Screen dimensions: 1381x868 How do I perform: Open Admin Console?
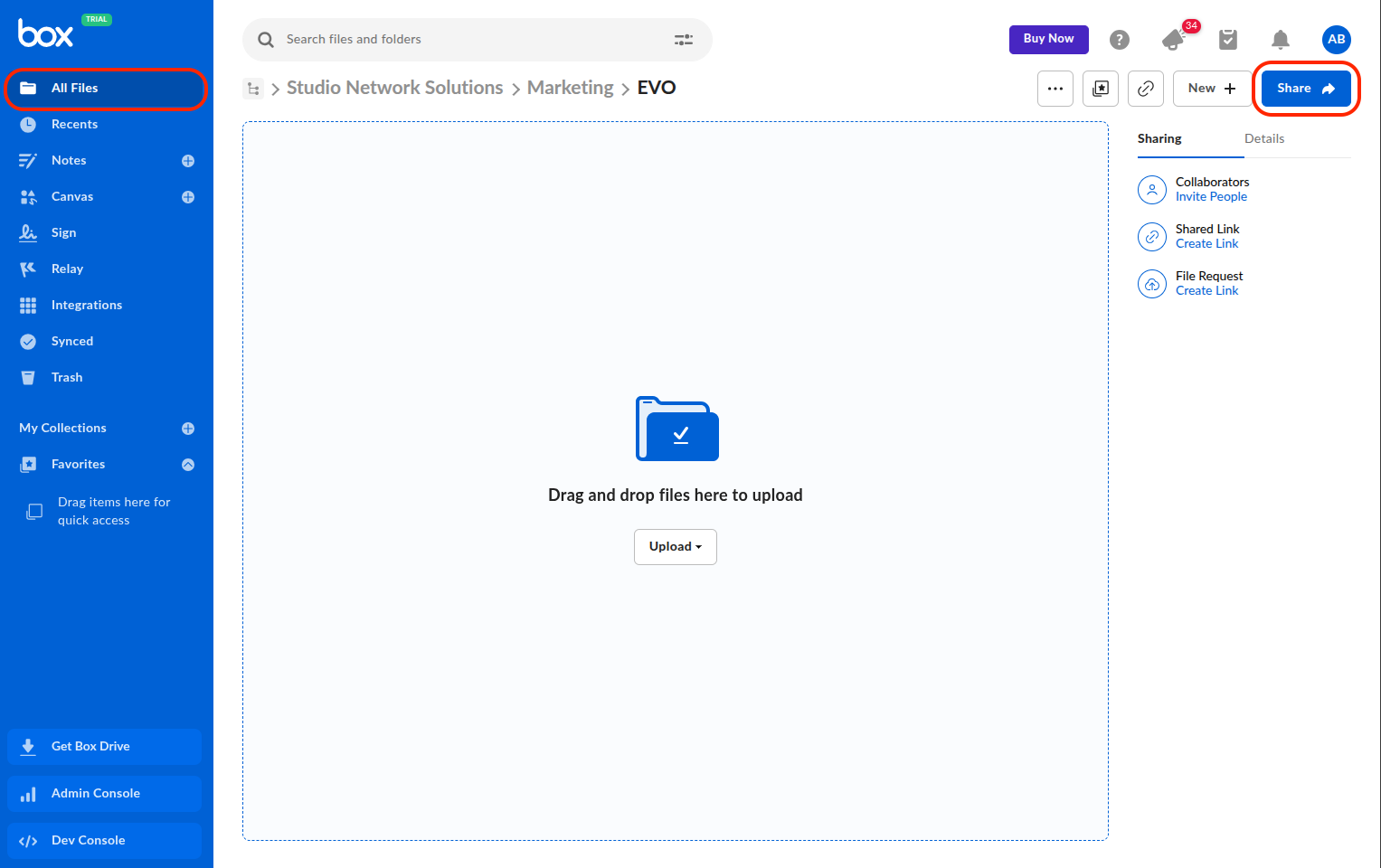[x=104, y=793]
